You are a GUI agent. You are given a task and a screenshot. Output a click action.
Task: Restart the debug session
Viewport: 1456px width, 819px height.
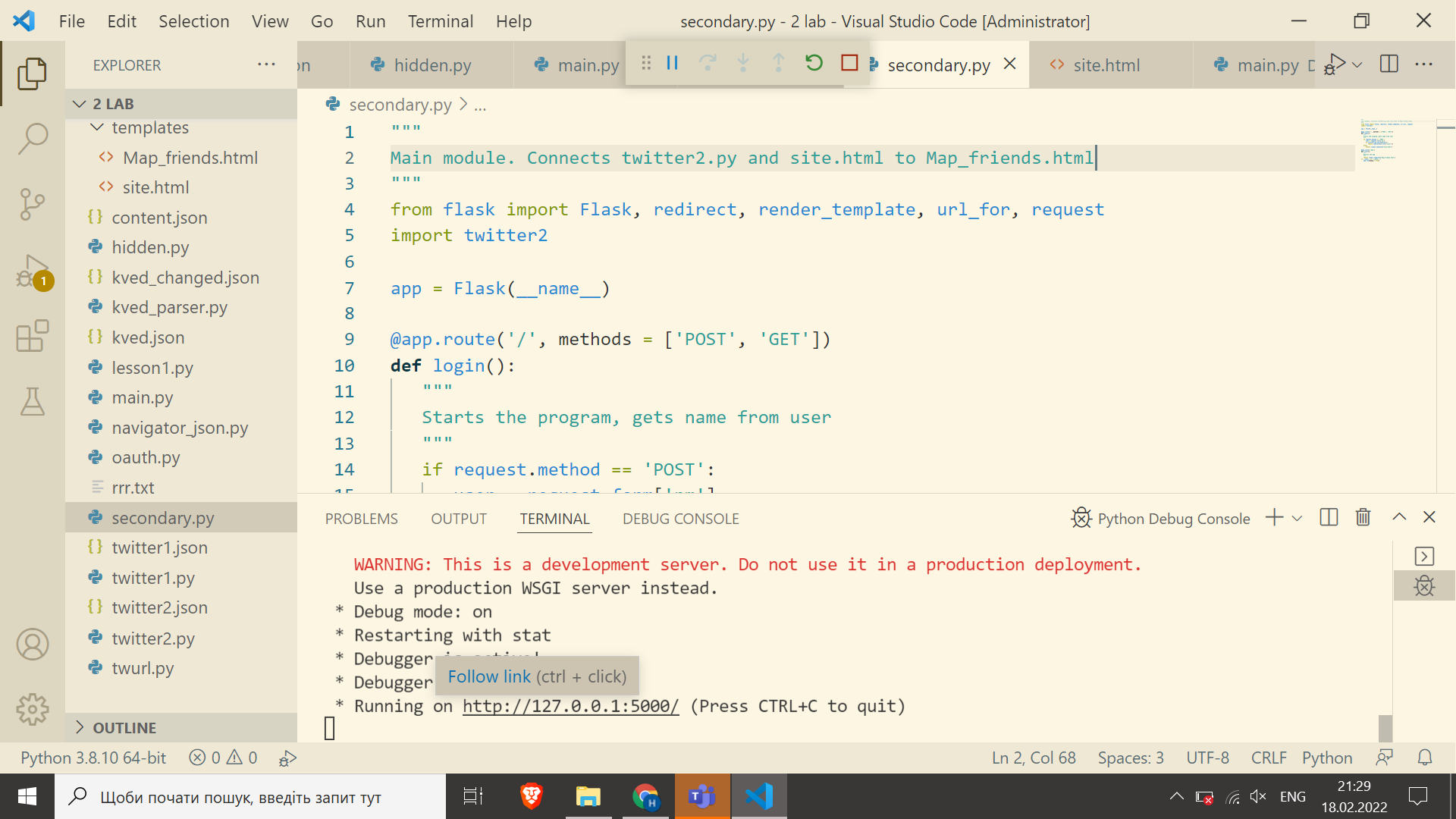point(814,63)
